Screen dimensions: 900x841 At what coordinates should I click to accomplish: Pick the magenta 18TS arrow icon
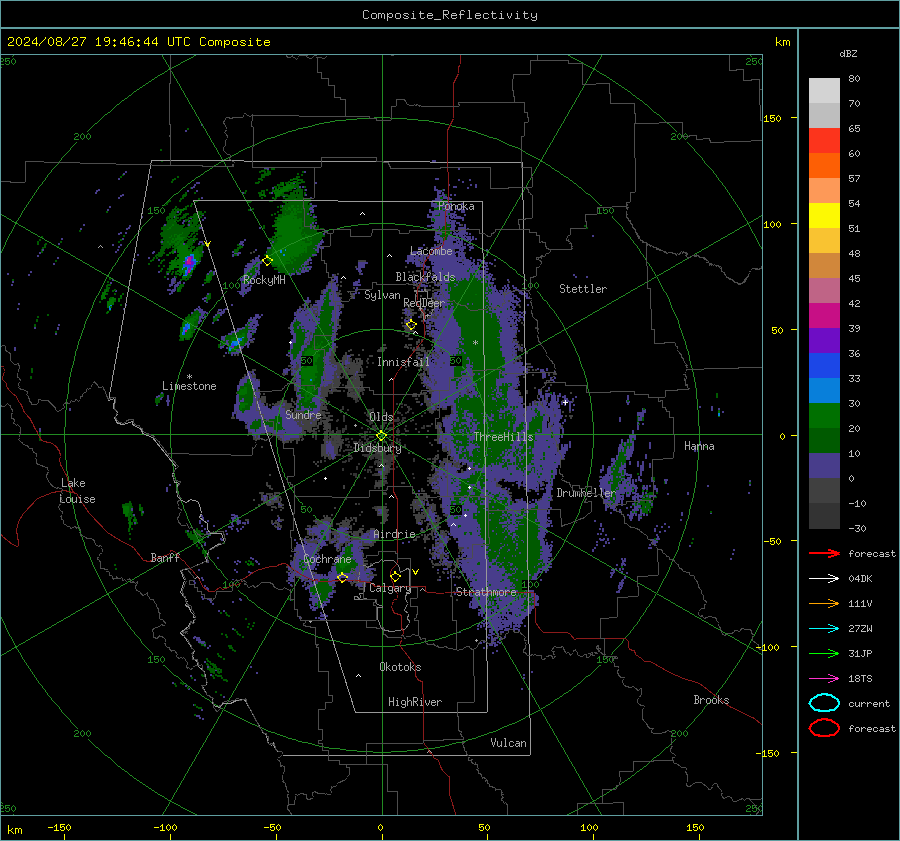point(824,679)
